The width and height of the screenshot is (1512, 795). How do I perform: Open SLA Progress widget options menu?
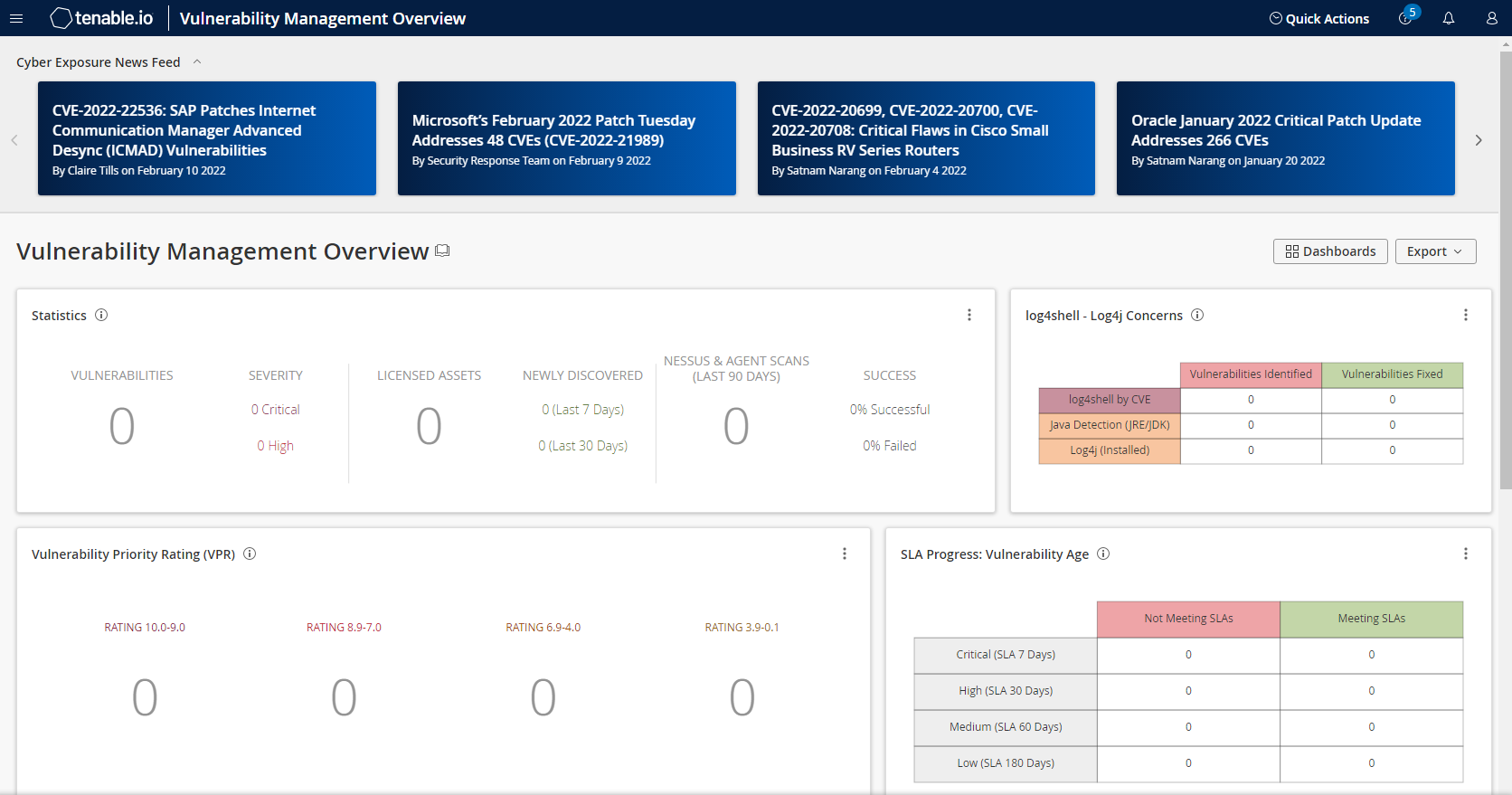1466,554
